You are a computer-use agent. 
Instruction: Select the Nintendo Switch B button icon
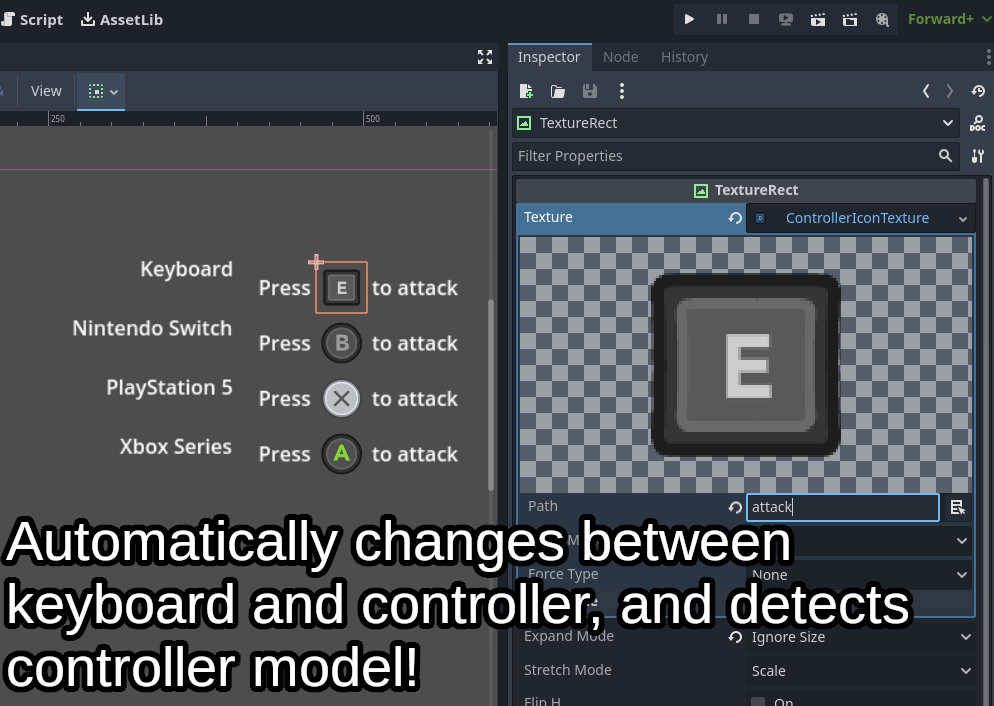[342, 343]
